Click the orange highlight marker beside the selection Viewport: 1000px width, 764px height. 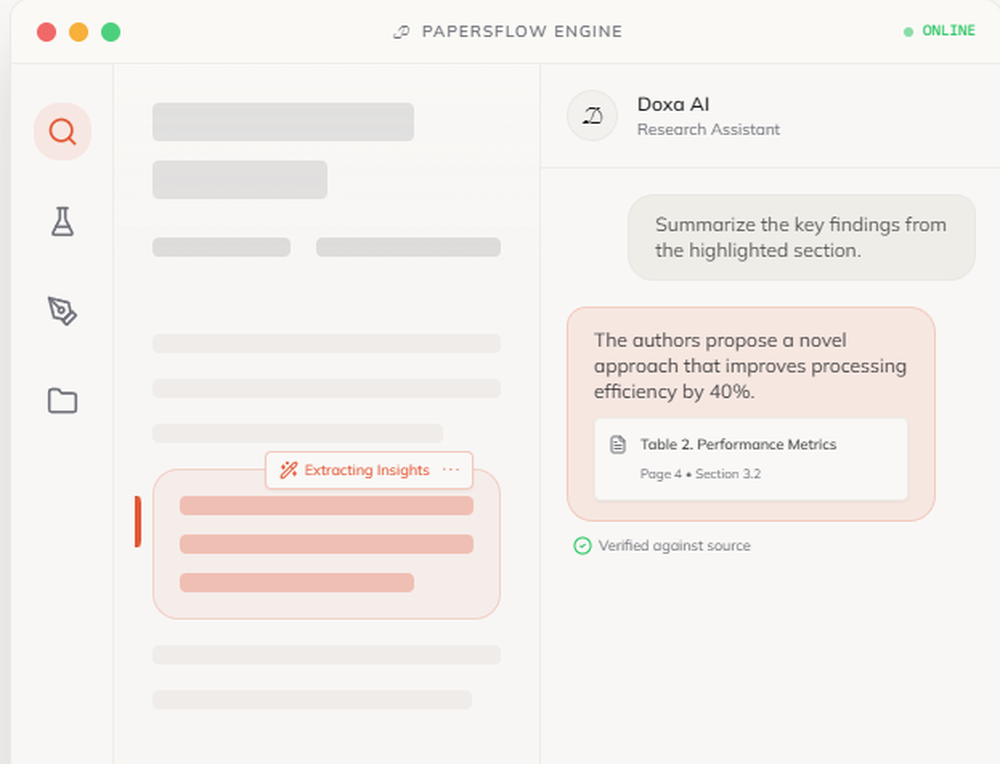(x=137, y=521)
